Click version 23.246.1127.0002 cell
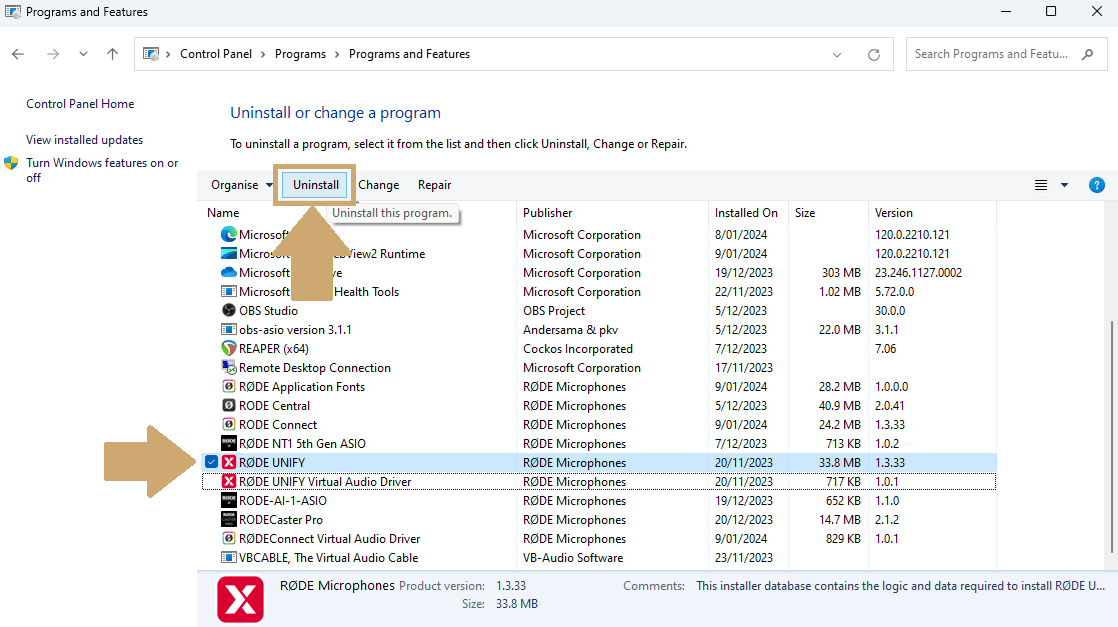1118x627 pixels. click(x=918, y=272)
